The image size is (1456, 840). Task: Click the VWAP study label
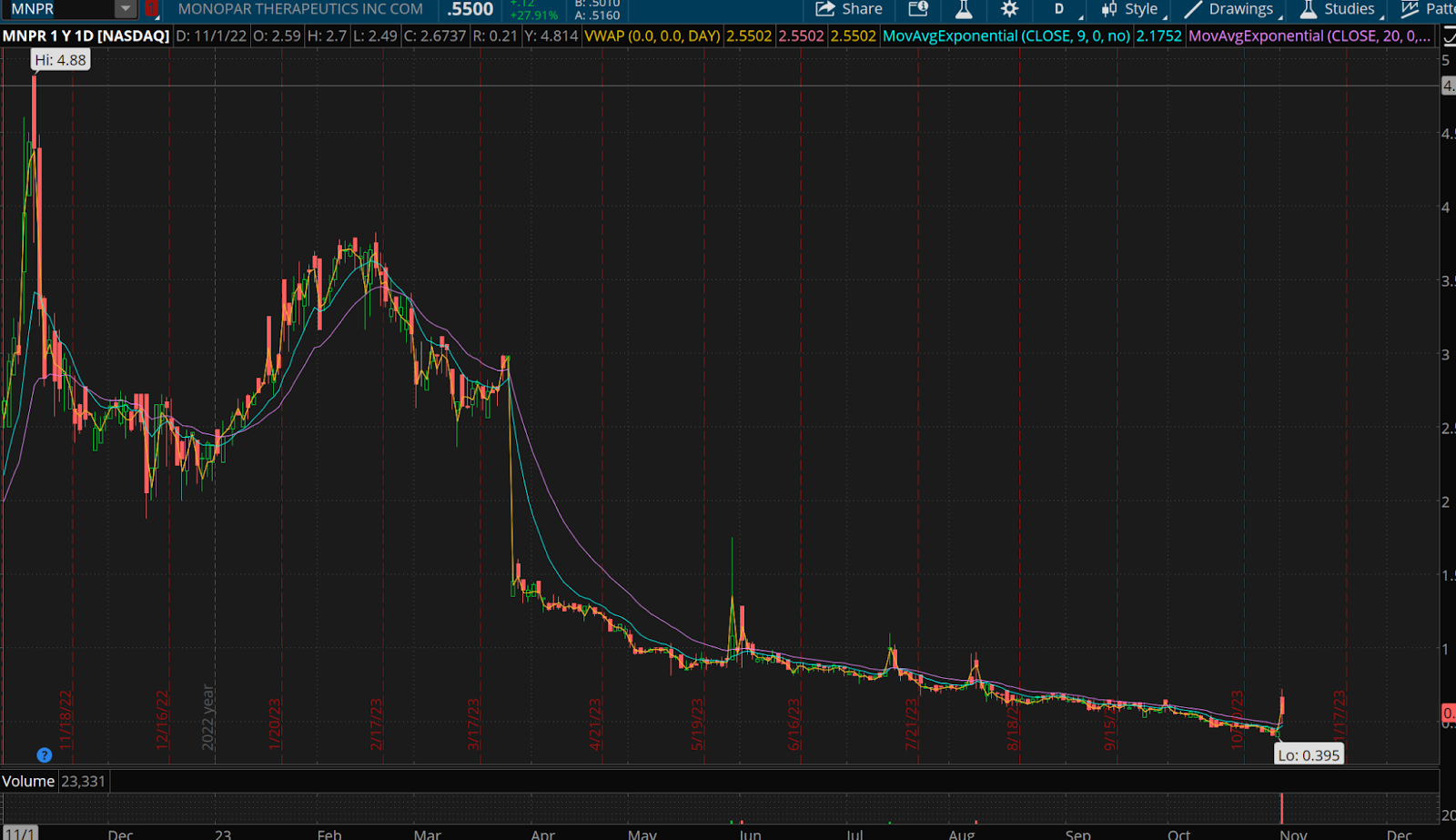tap(652, 36)
